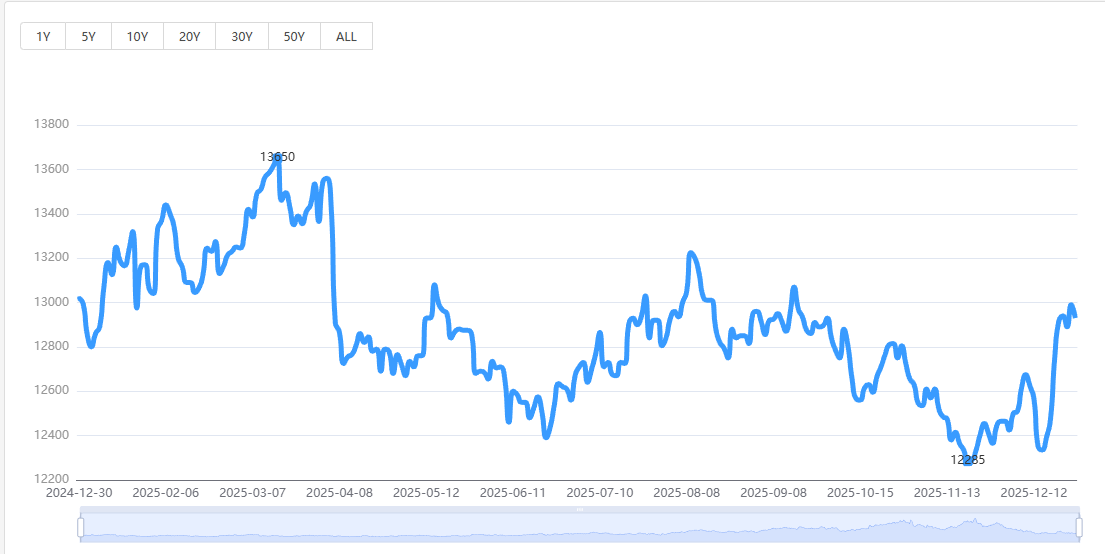Click the right zoom slider handle

tap(1079, 526)
